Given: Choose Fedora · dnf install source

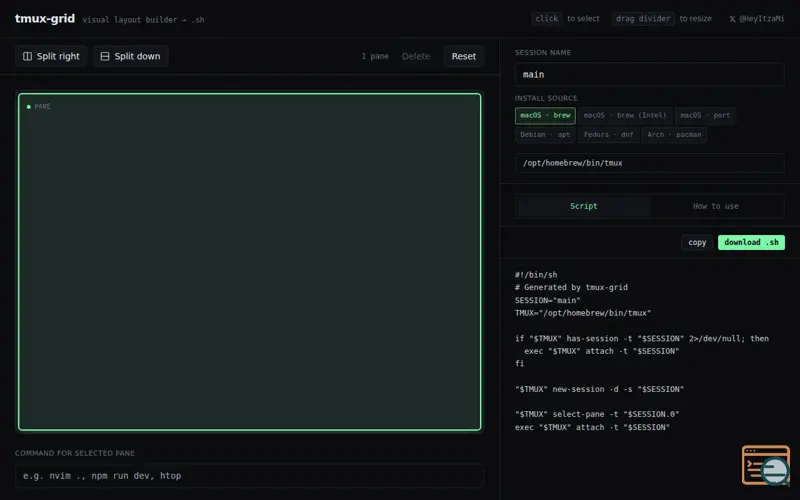Looking at the screenshot, I should tap(608, 135).
